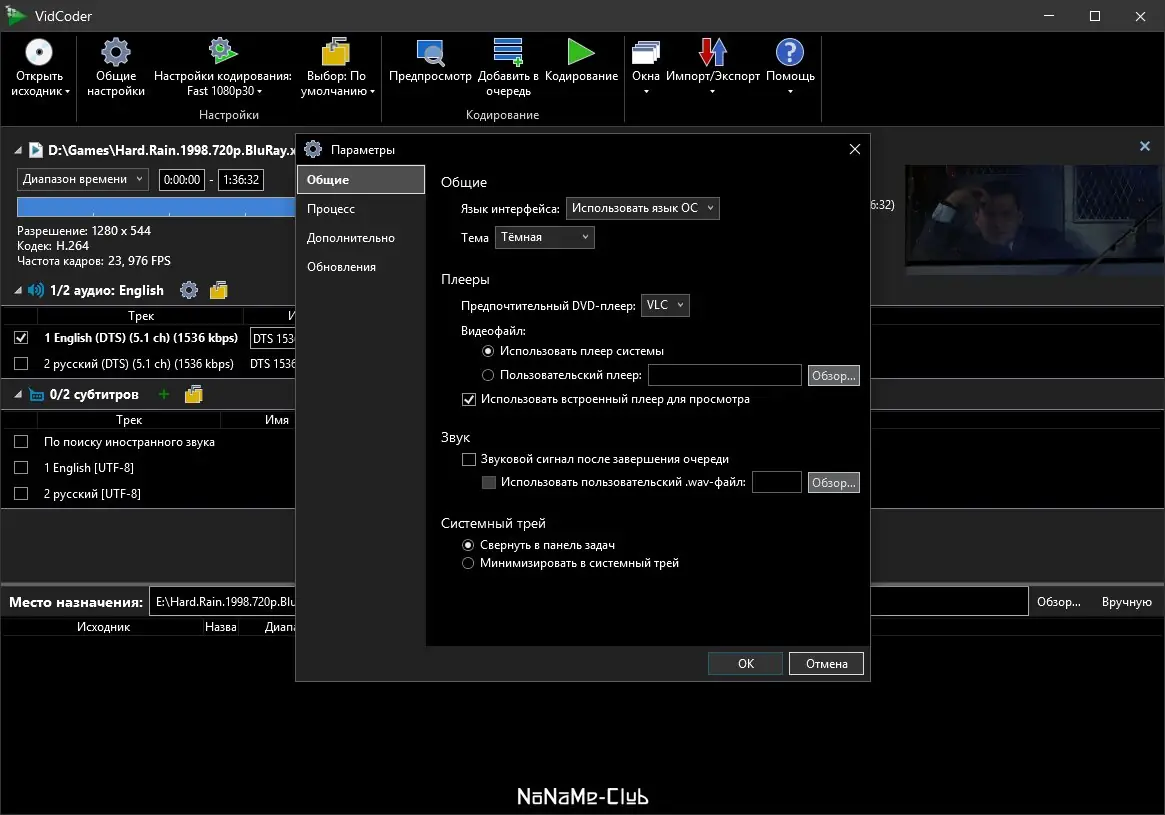Collapse the source file section triangle
Image resolution: width=1165 pixels, height=815 pixels.
[18, 150]
